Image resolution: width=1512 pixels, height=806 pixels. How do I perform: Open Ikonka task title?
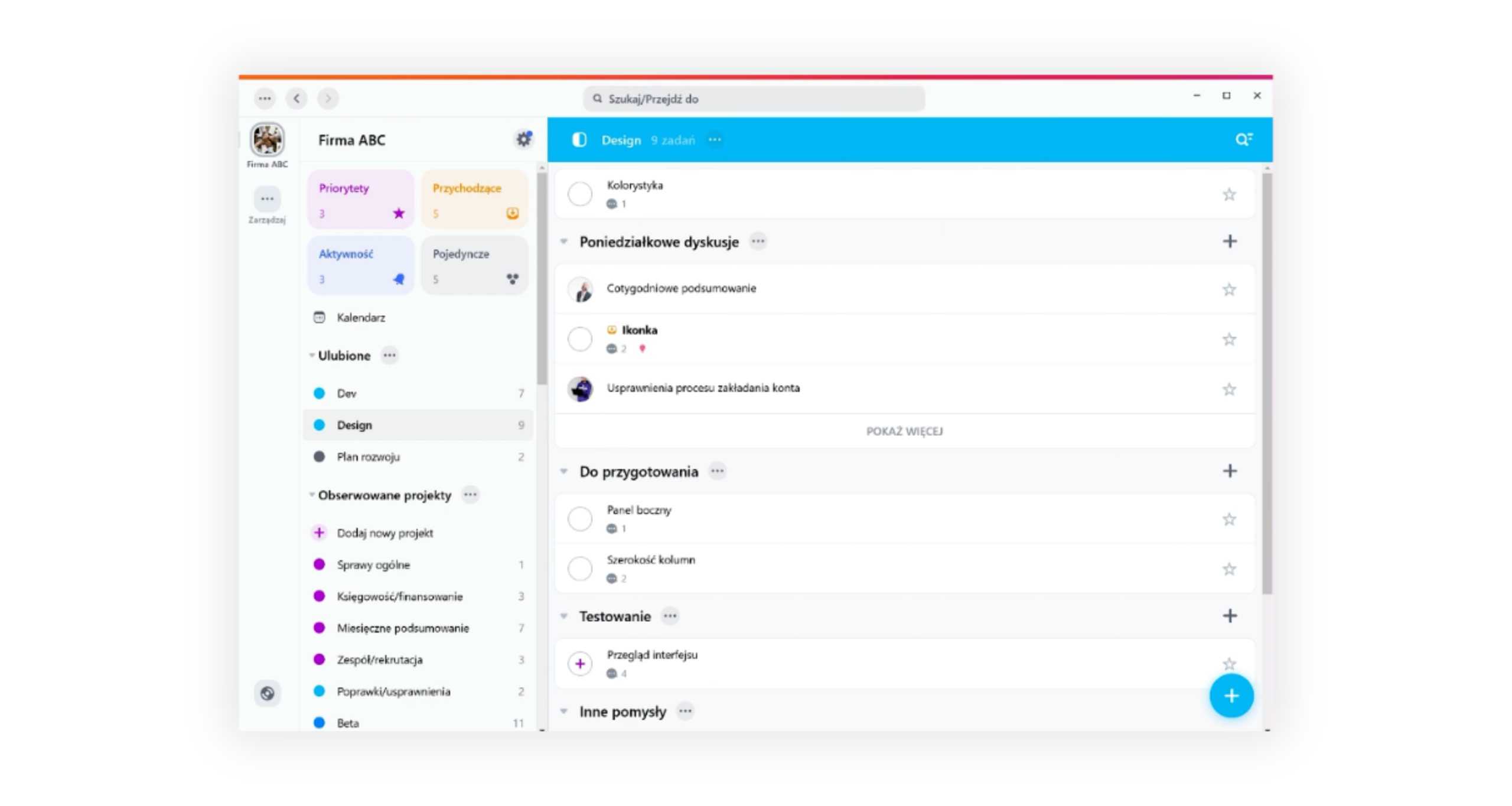[x=639, y=329]
